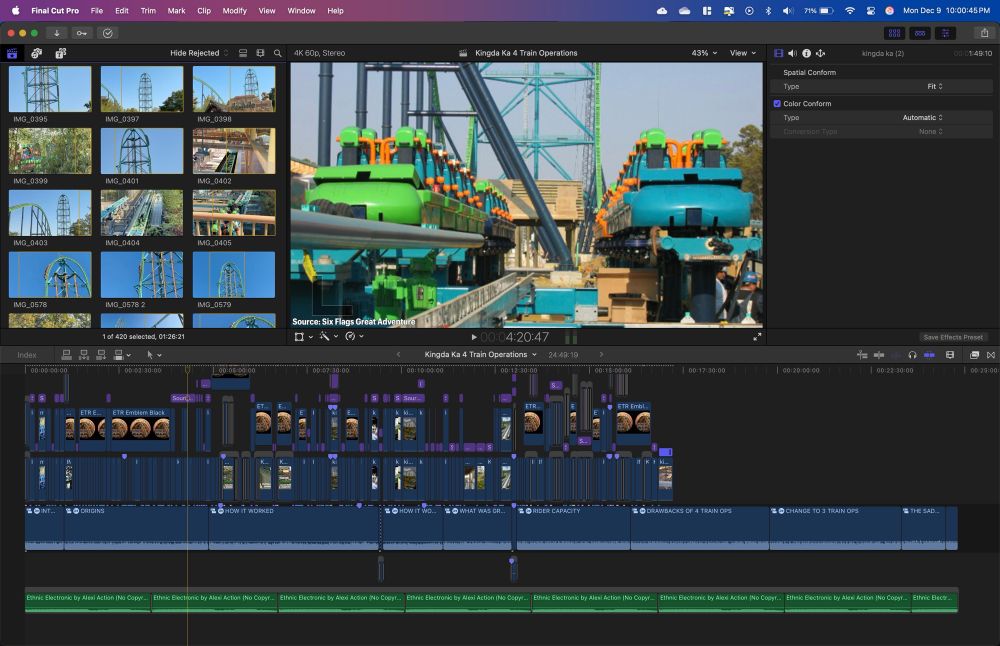Toggle browser filmstrip or list view
The height and width of the screenshot is (646, 1000).
pyautogui.click(x=243, y=54)
